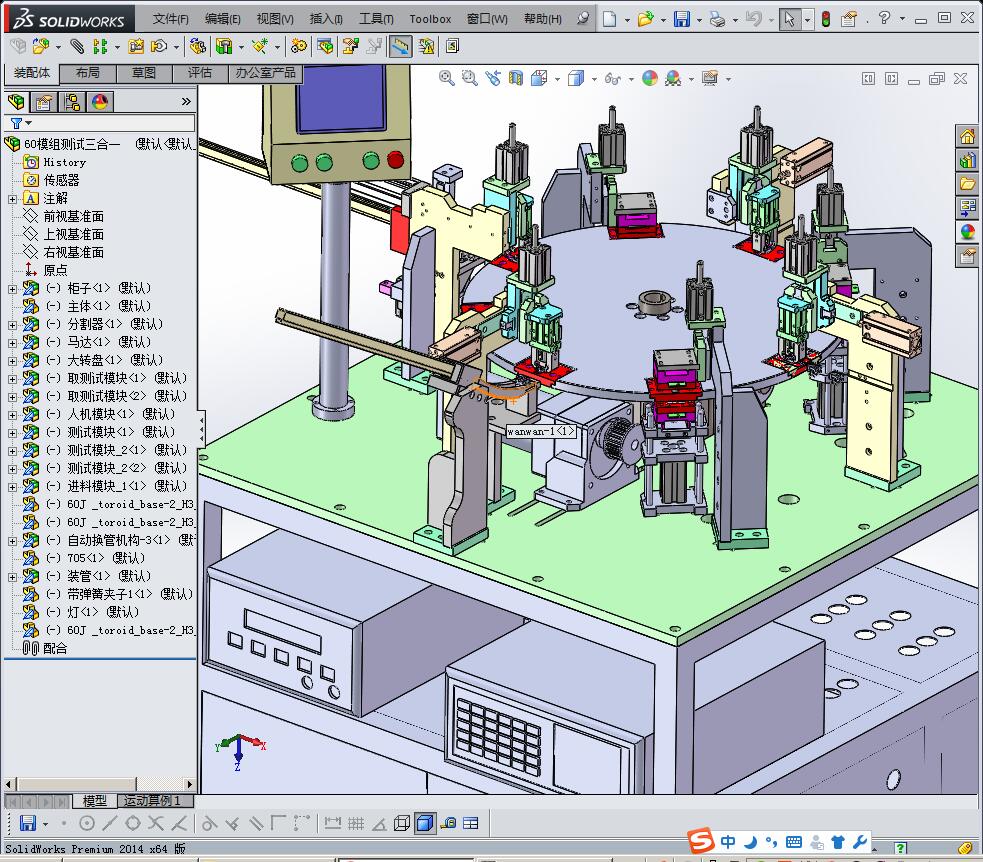
Task: Open the 插入(I) menu
Action: pyautogui.click(x=326, y=19)
